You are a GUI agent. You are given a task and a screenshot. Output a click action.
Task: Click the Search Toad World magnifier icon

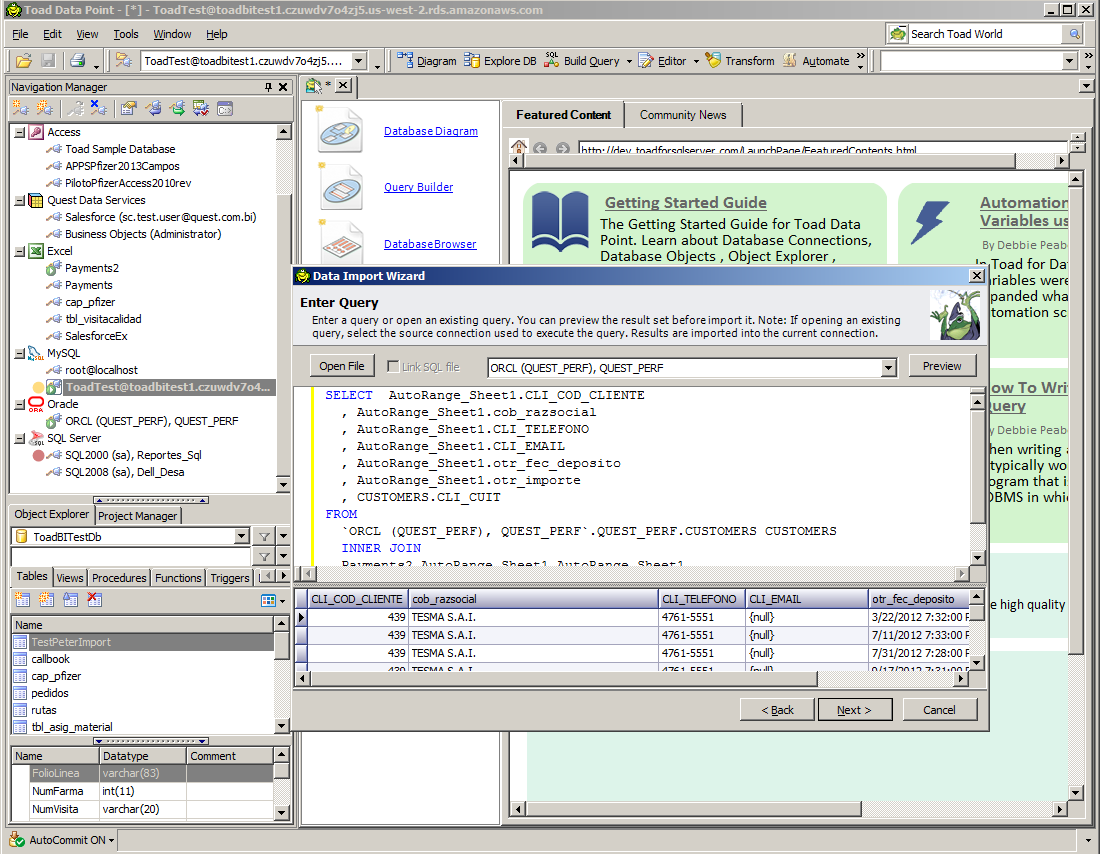[1074, 34]
